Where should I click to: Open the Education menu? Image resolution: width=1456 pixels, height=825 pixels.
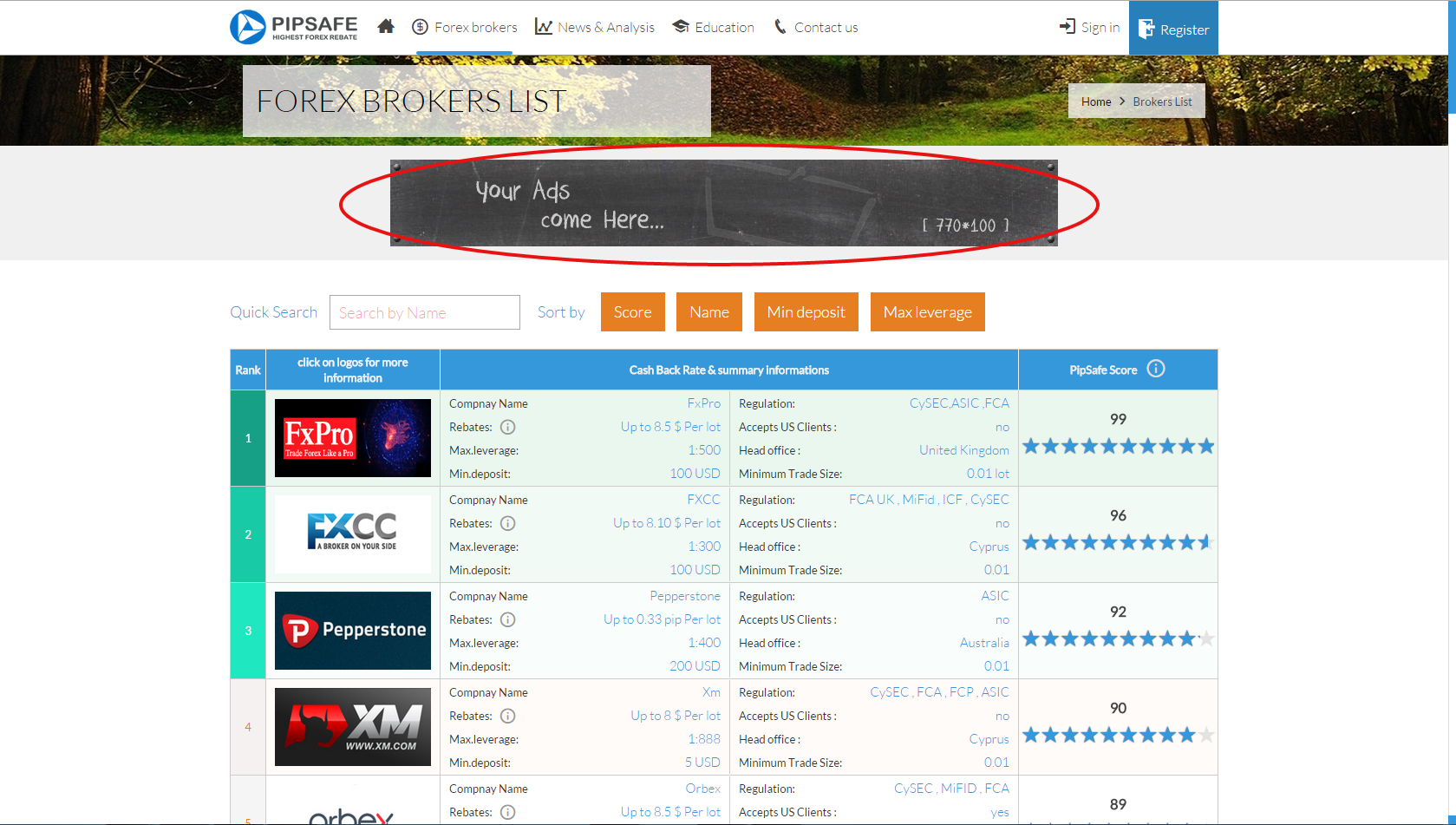(713, 27)
